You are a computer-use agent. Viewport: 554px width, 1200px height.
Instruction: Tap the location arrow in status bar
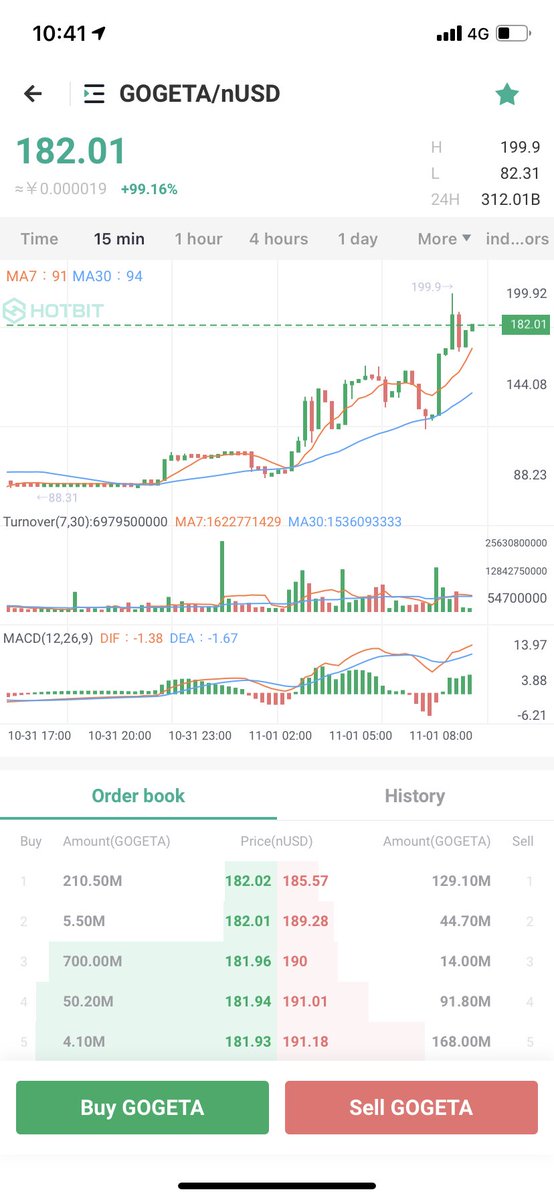click(x=98, y=33)
